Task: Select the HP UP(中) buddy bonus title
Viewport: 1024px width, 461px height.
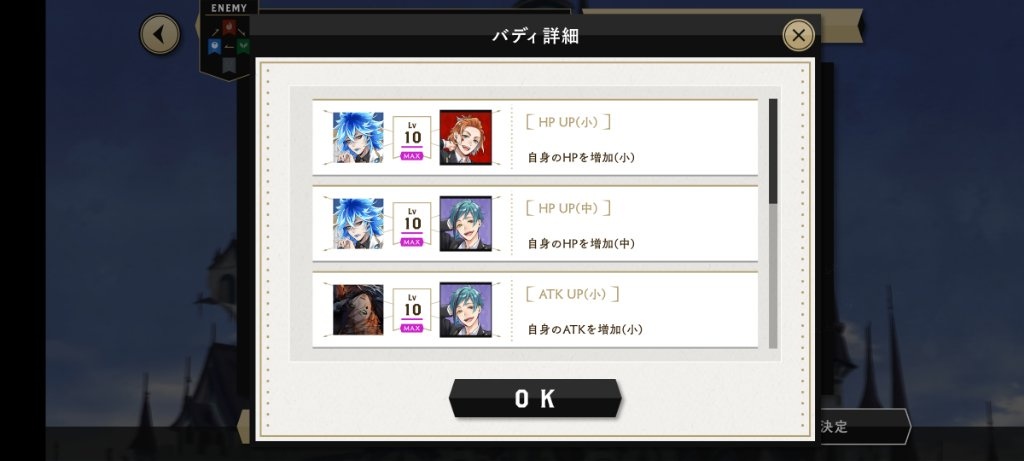Action: pos(568,208)
